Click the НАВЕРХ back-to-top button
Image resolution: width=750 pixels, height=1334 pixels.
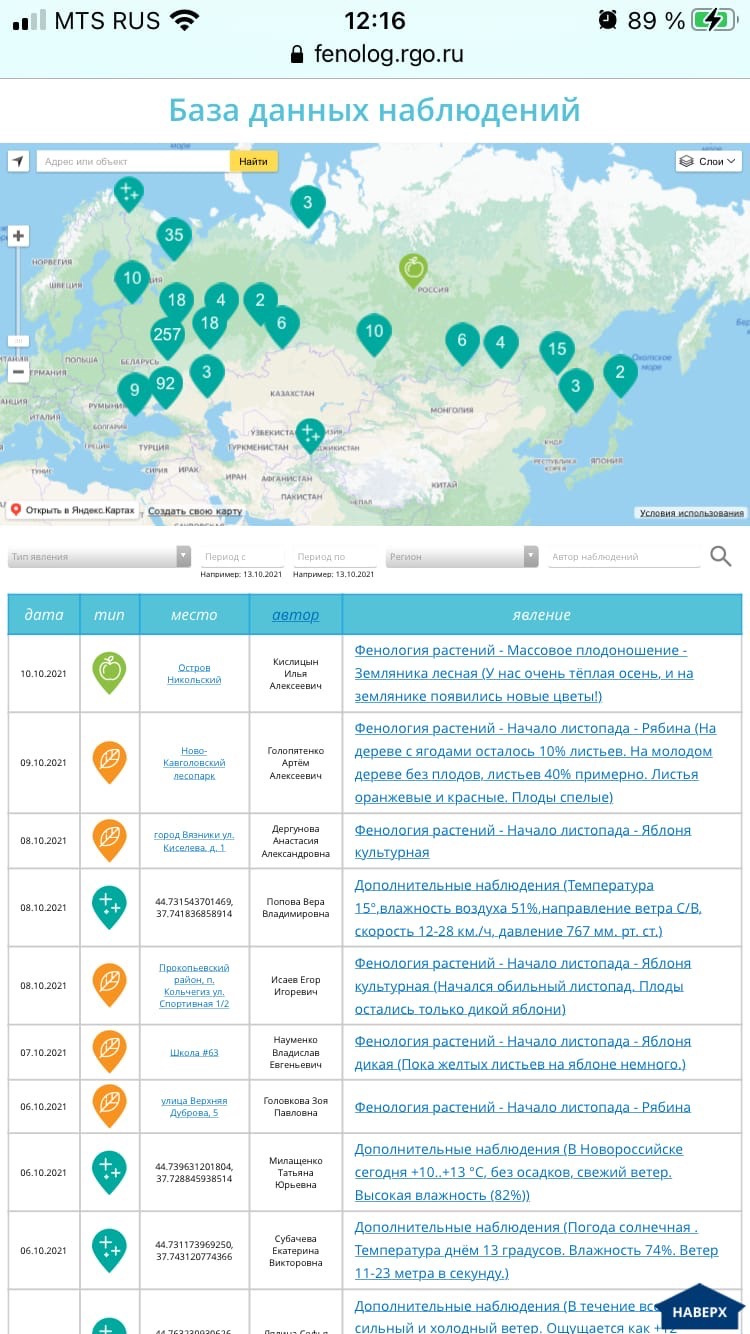point(700,1310)
